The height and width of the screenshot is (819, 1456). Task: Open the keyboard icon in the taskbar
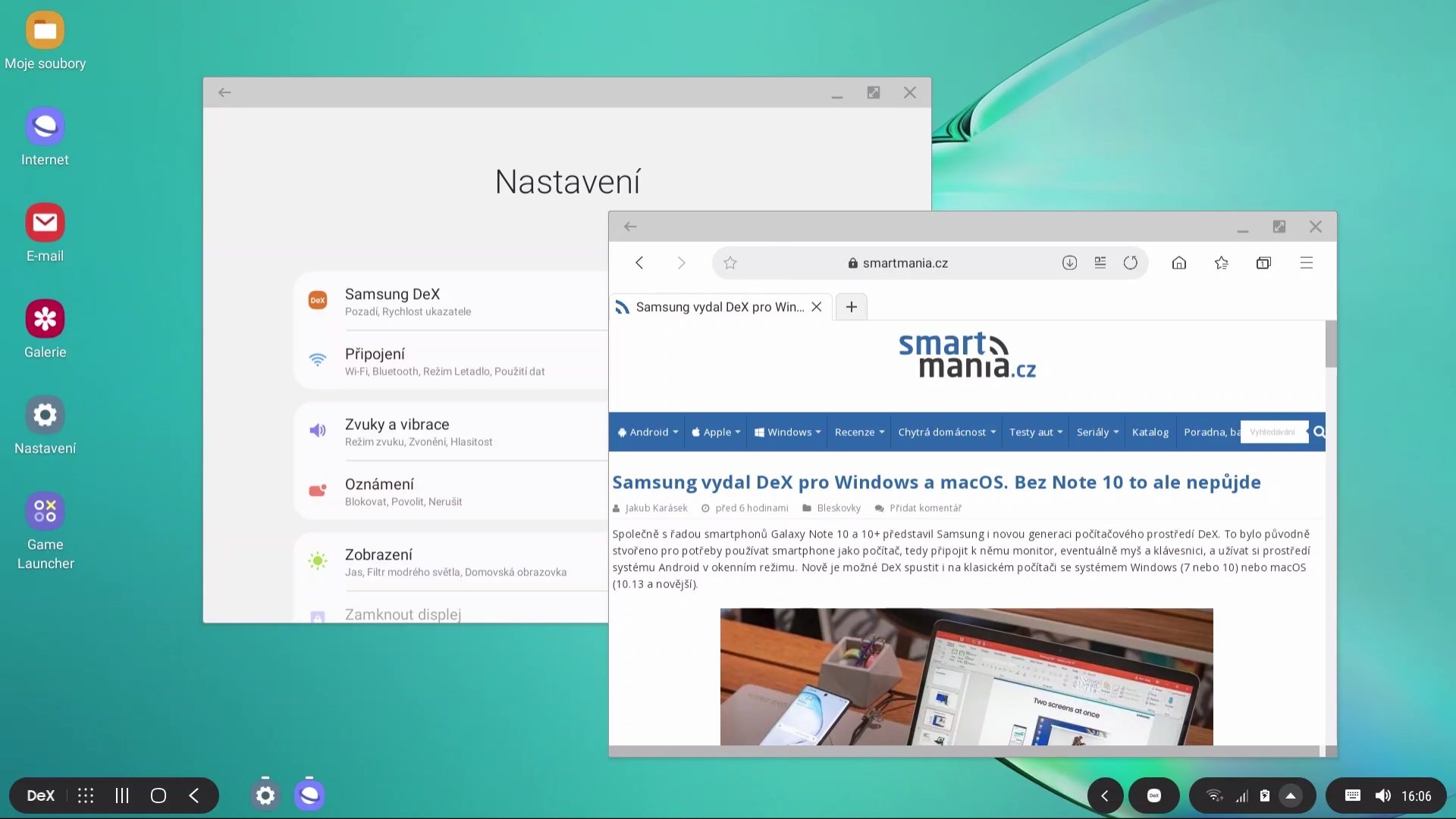[x=1352, y=795]
